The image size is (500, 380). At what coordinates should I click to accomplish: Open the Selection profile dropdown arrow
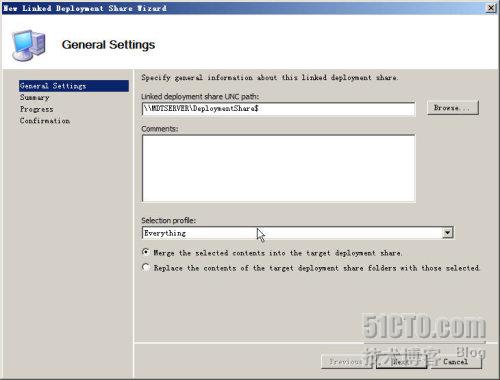click(447, 233)
